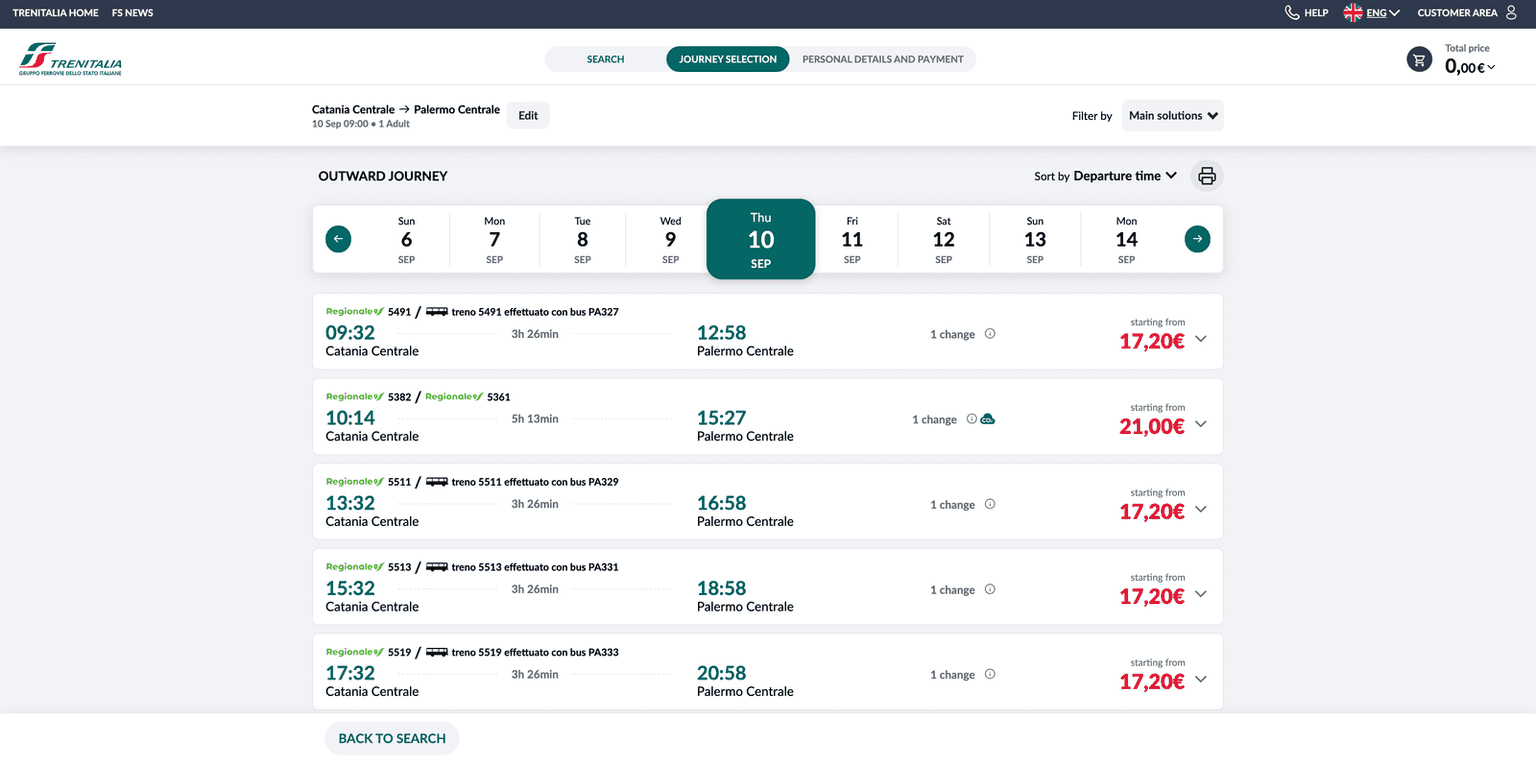Expand the 13:32 journey price chevron
Viewport: 1536px width, 763px height.
click(1201, 509)
